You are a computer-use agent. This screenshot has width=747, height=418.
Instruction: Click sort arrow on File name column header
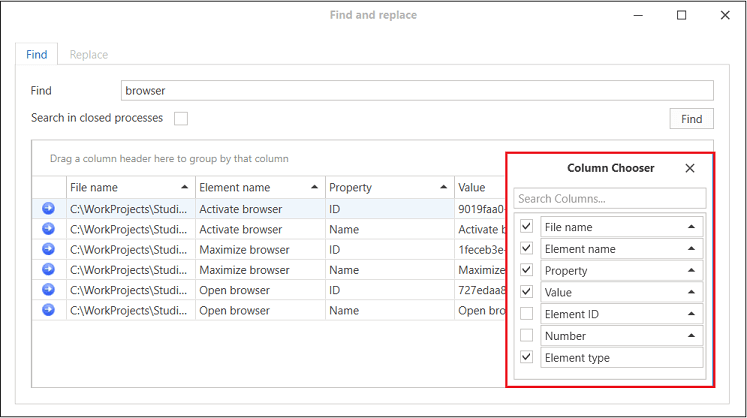click(x=185, y=187)
